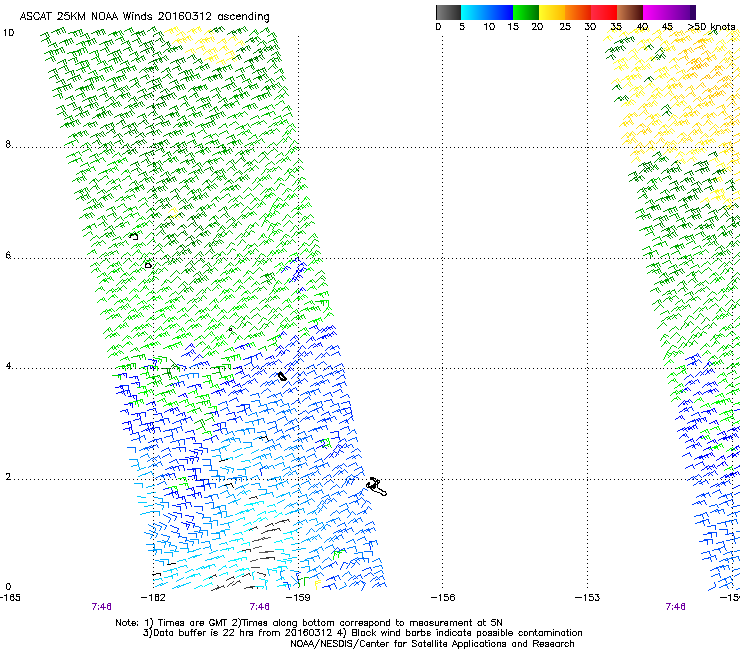This screenshot has height=650, width=740.
Task: Click the longitude label '-159'
Action: click(x=298, y=598)
